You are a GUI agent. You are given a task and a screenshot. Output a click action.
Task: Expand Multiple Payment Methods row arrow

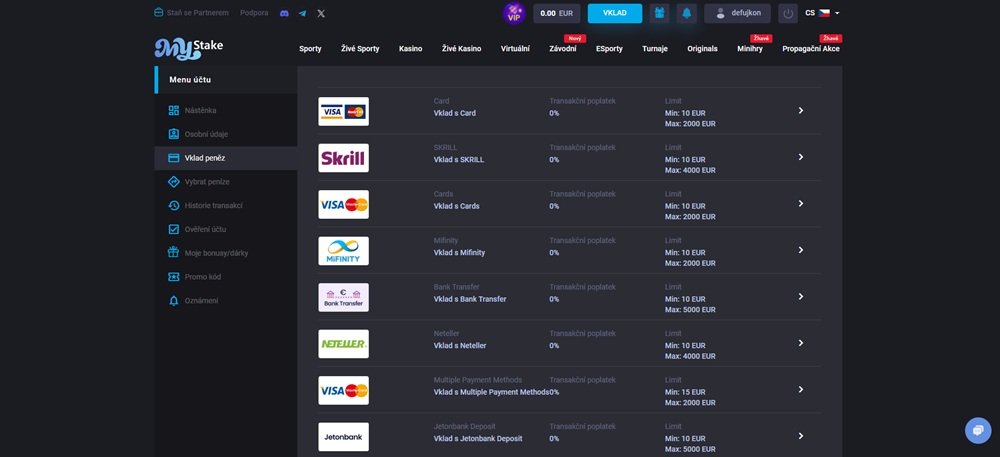click(801, 389)
